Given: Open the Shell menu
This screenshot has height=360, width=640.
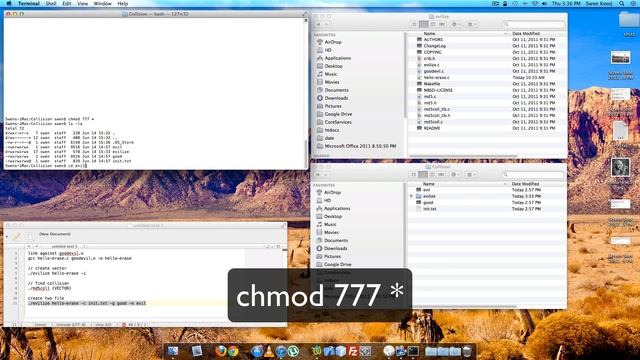Looking at the screenshot, I should (x=51, y=3).
